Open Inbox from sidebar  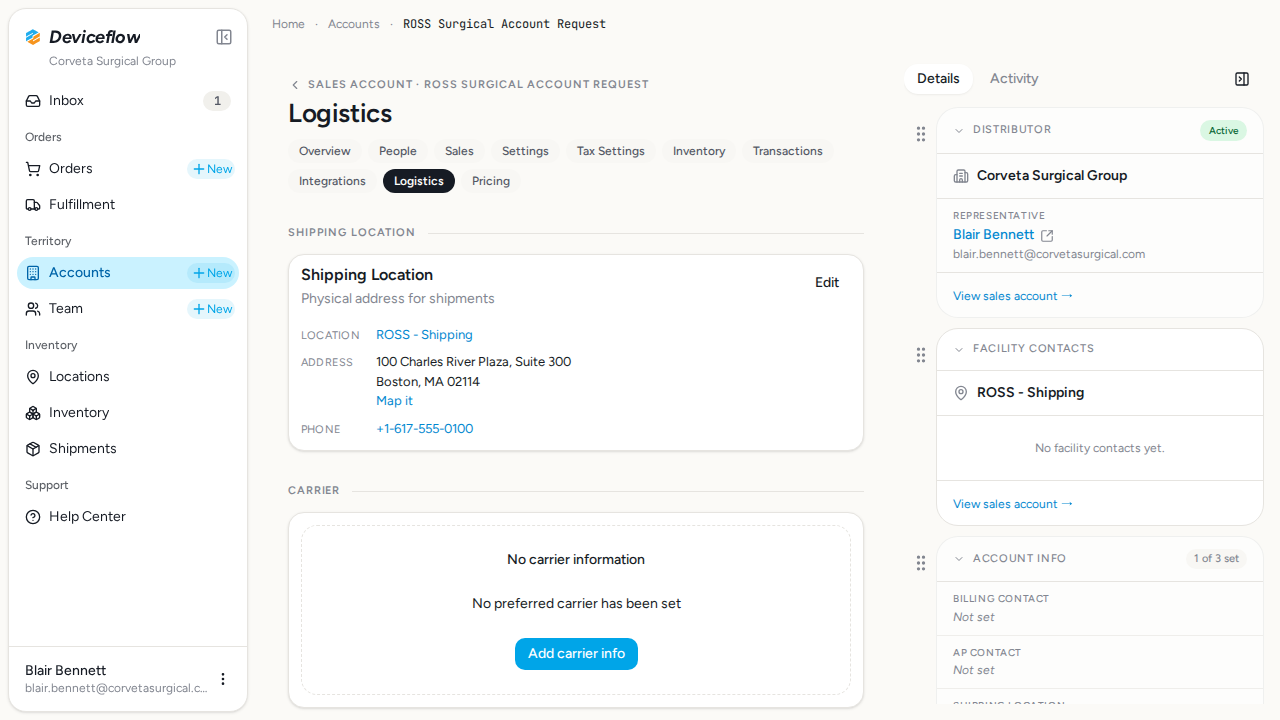pyautogui.click(x=128, y=101)
